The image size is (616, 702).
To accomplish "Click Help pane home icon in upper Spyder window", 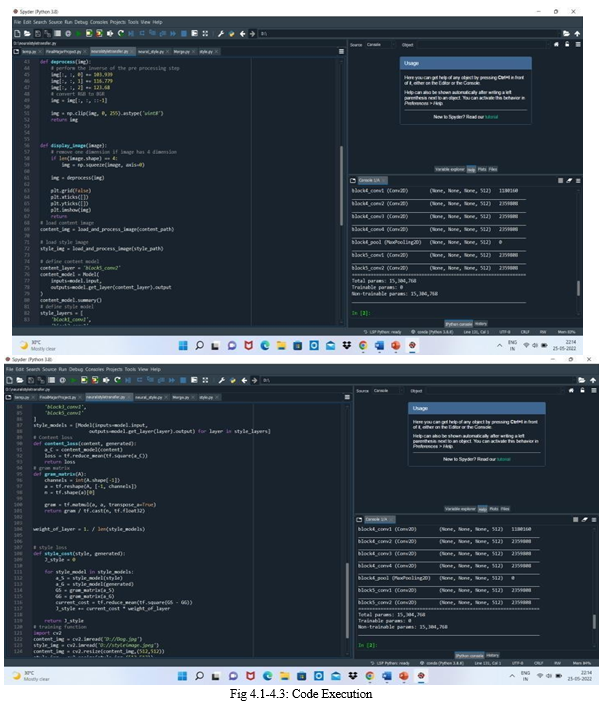I will tap(556, 45).
